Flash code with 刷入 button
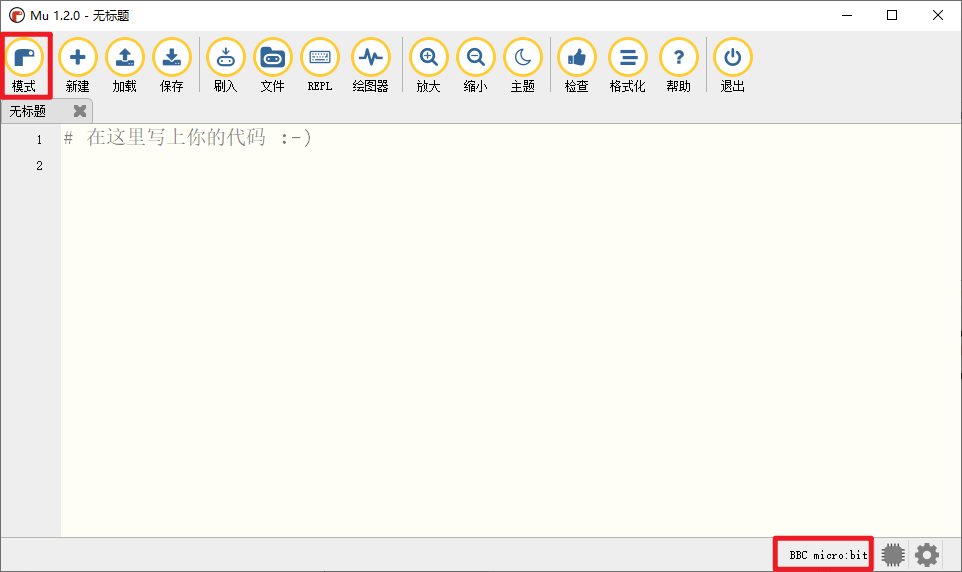This screenshot has height=572, width=962. tap(226, 58)
